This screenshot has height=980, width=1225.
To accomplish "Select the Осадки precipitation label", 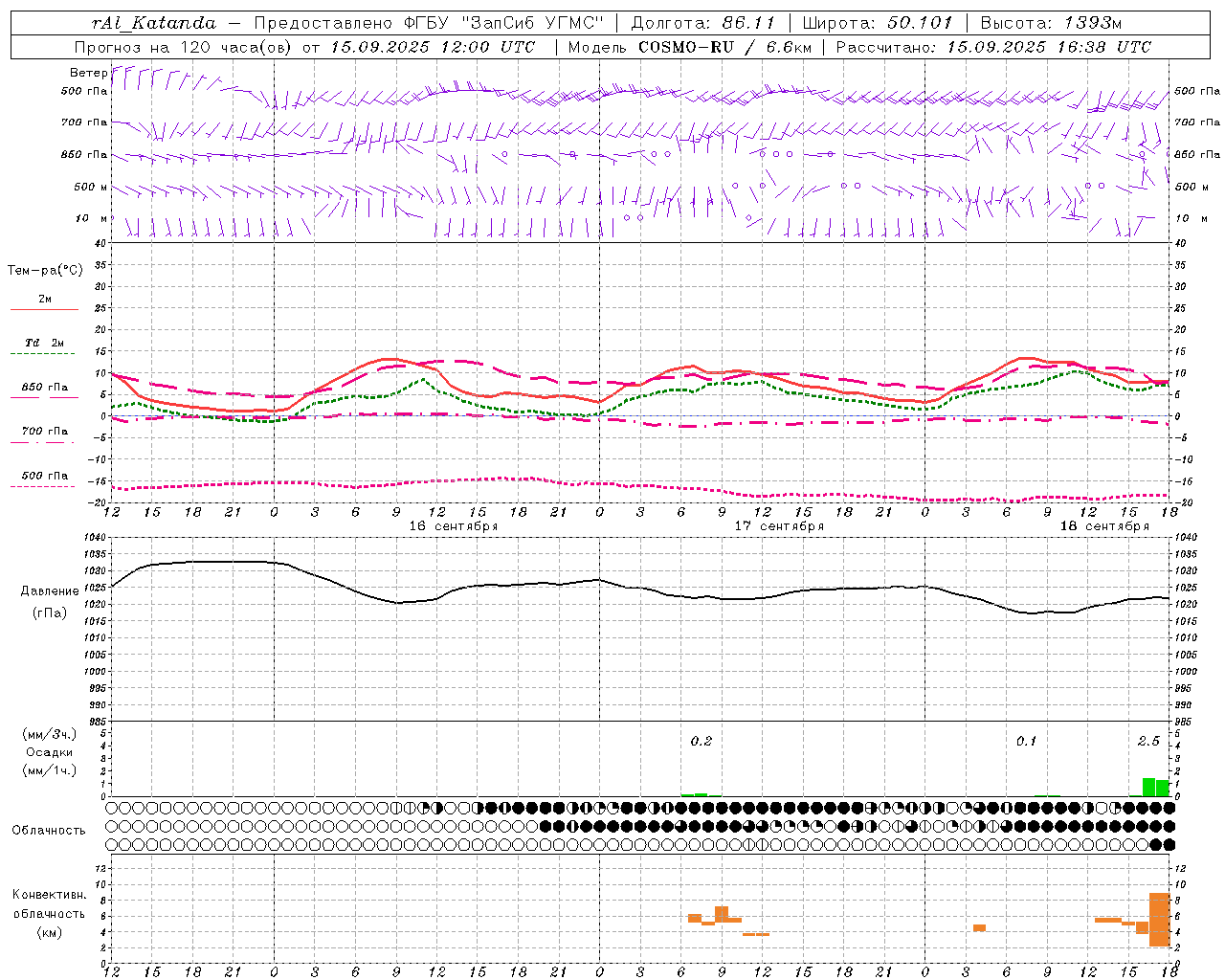I will pyautogui.click(x=49, y=752).
